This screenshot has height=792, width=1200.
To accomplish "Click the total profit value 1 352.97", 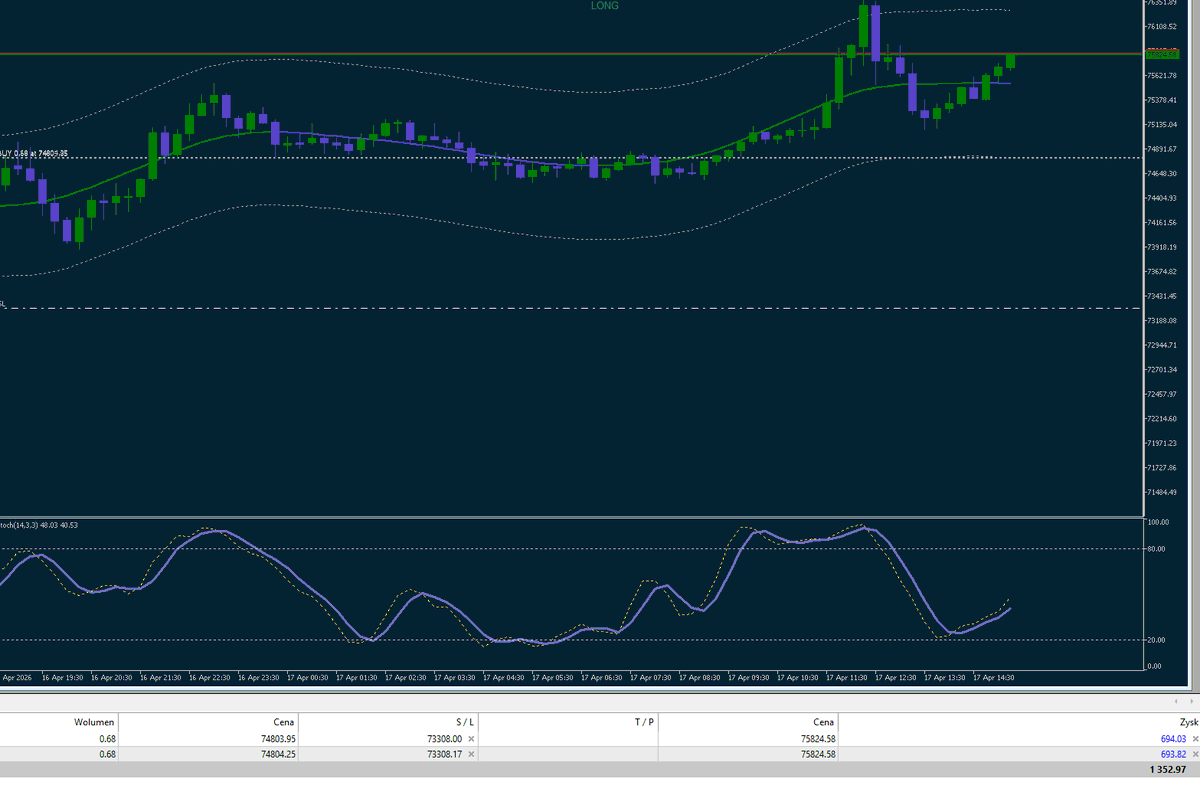I will click(1168, 770).
